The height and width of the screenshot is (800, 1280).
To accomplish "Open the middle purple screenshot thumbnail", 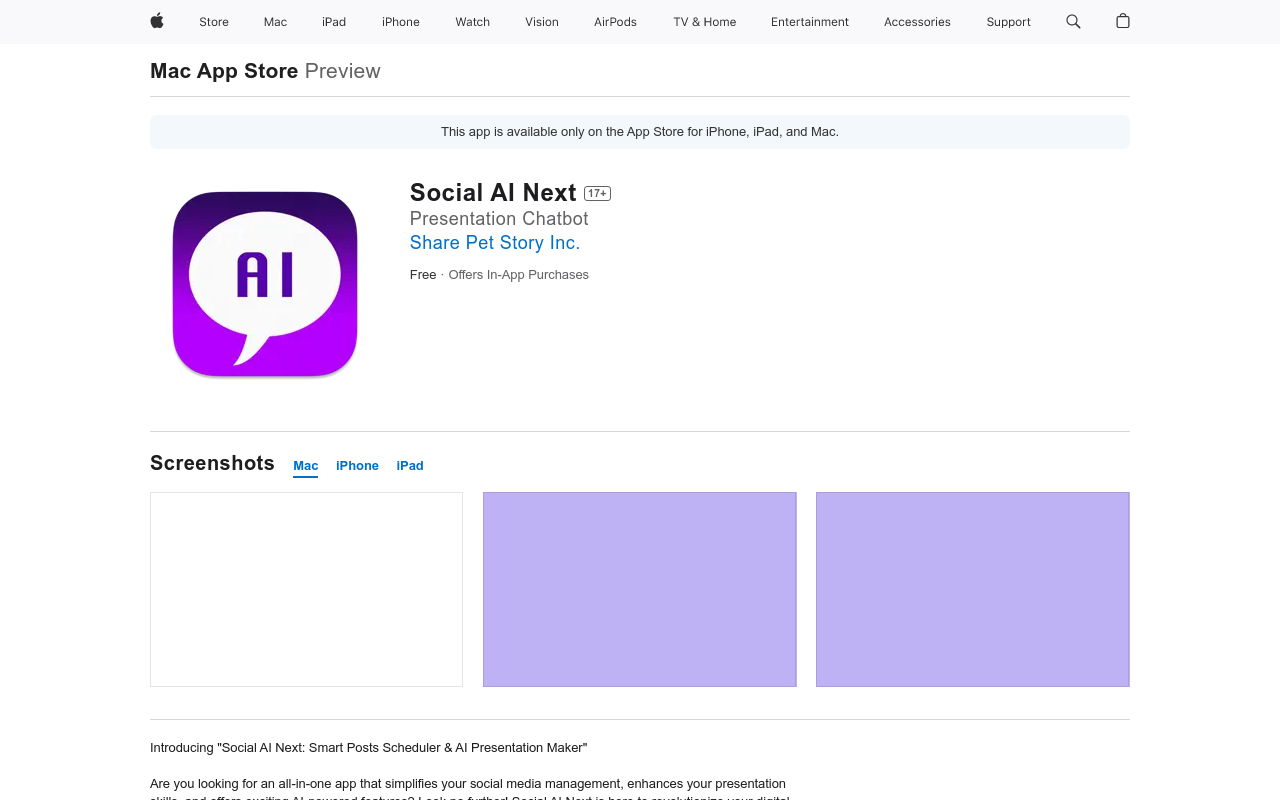I will (640, 589).
